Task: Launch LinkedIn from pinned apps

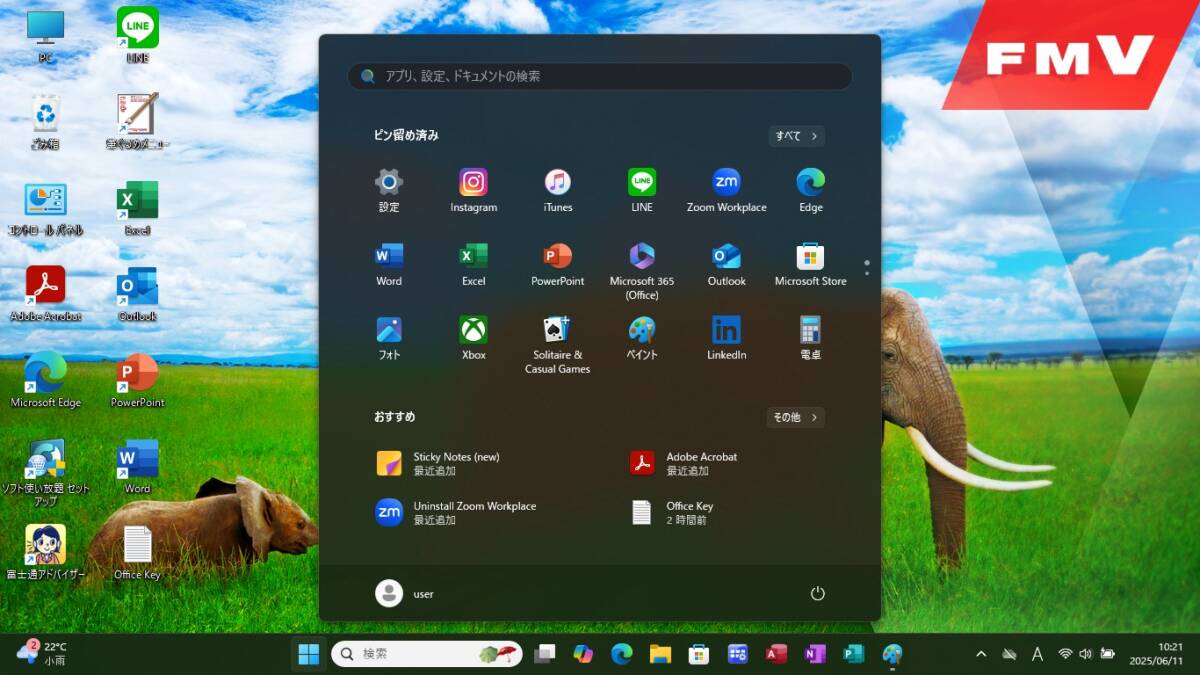Action: pos(727,338)
